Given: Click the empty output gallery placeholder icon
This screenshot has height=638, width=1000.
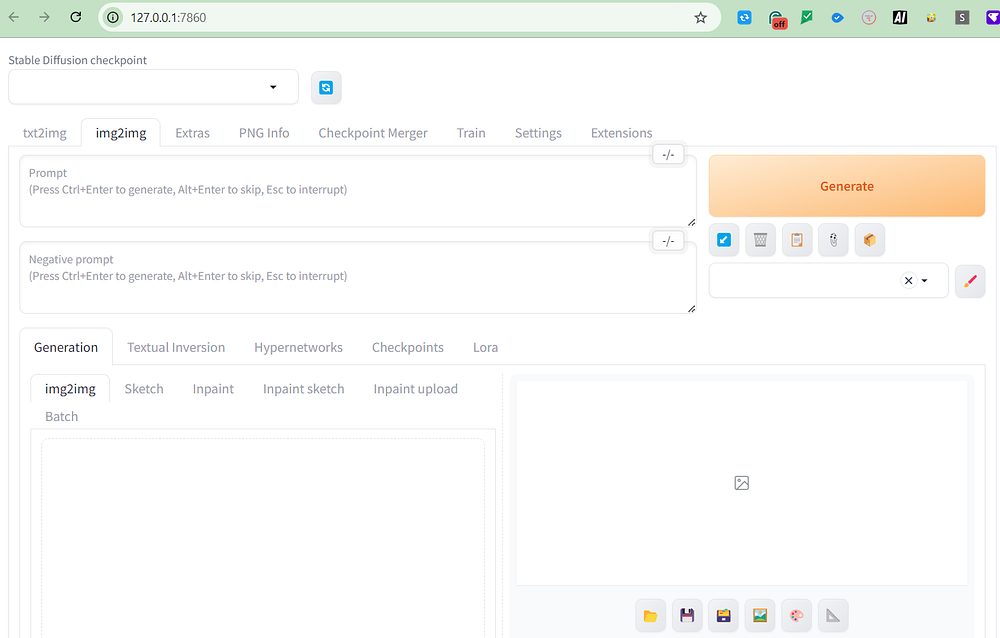Looking at the screenshot, I should (x=742, y=483).
